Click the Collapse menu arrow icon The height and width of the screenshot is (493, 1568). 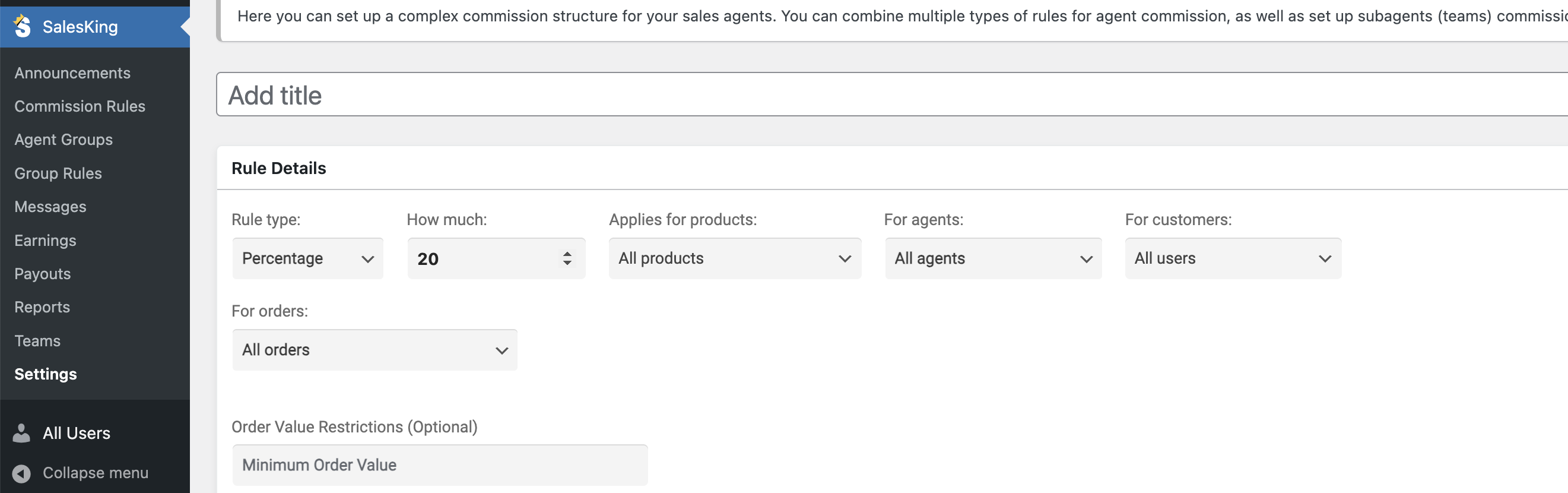click(x=21, y=473)
